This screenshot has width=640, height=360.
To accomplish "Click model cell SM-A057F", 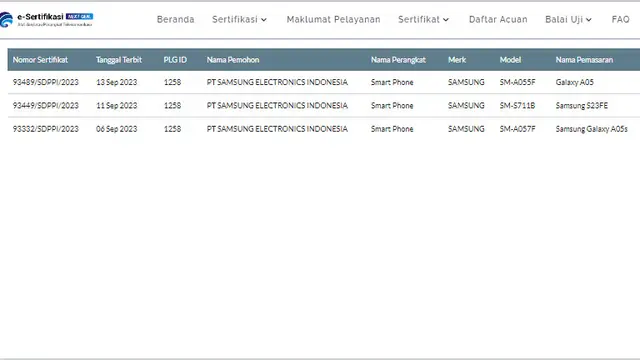I will (x=517, y=129).
